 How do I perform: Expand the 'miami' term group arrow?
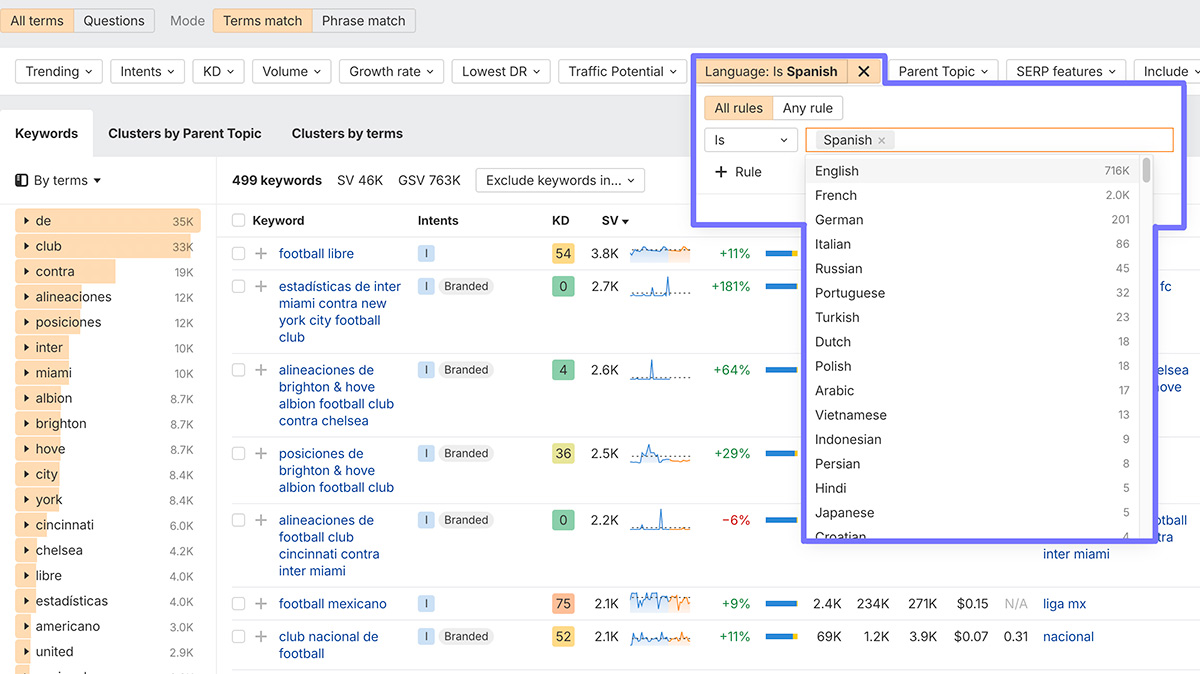tap(24, 373)
